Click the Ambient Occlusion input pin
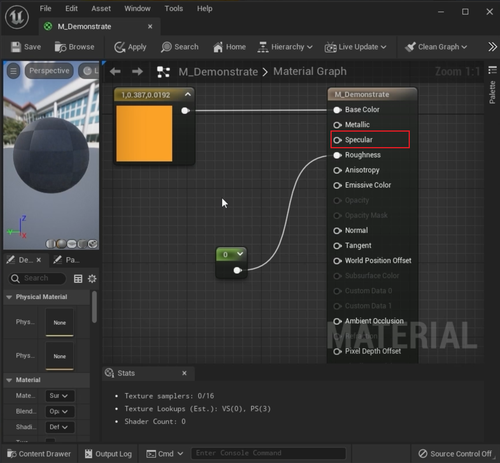Screen dimensions: 500x463 coord(337,321)
